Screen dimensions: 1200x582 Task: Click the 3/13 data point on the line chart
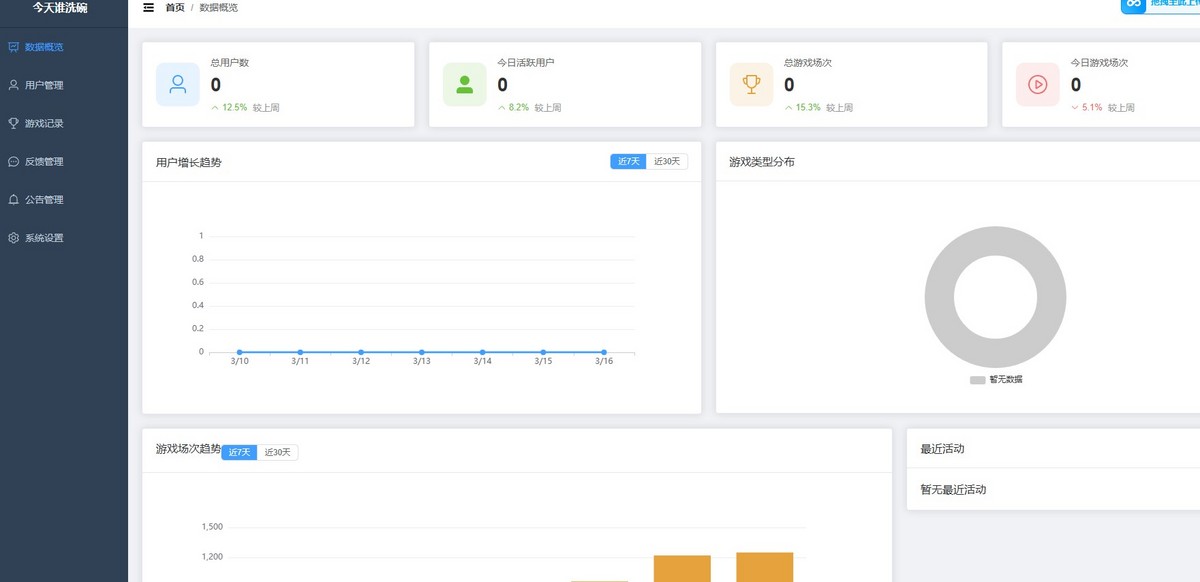coord(422,352)
